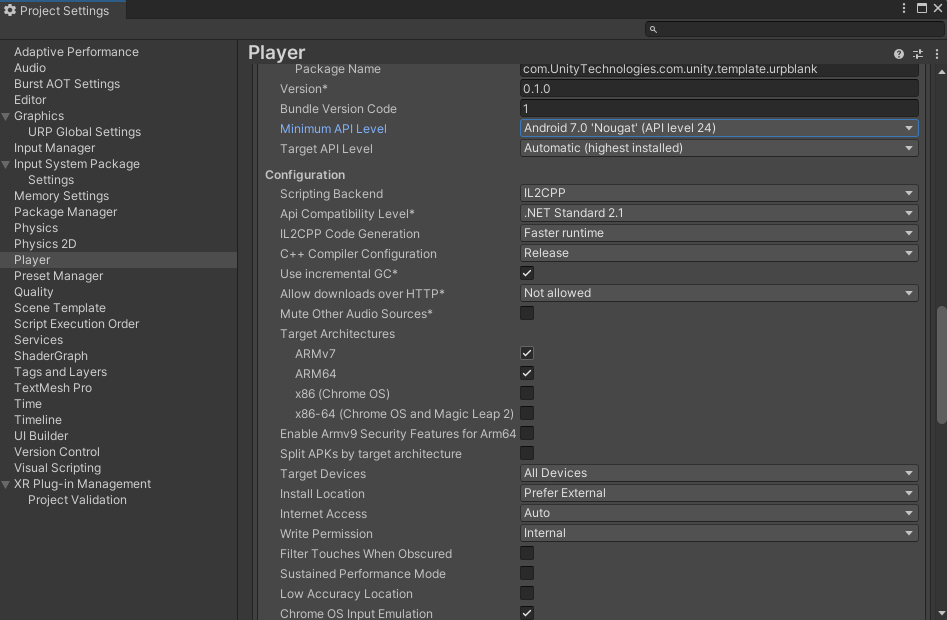The height and width of the screenshot is (620, 947).
Task: Enable Armv9 Security Features for Arm64
Action: (x=527, y=433)
